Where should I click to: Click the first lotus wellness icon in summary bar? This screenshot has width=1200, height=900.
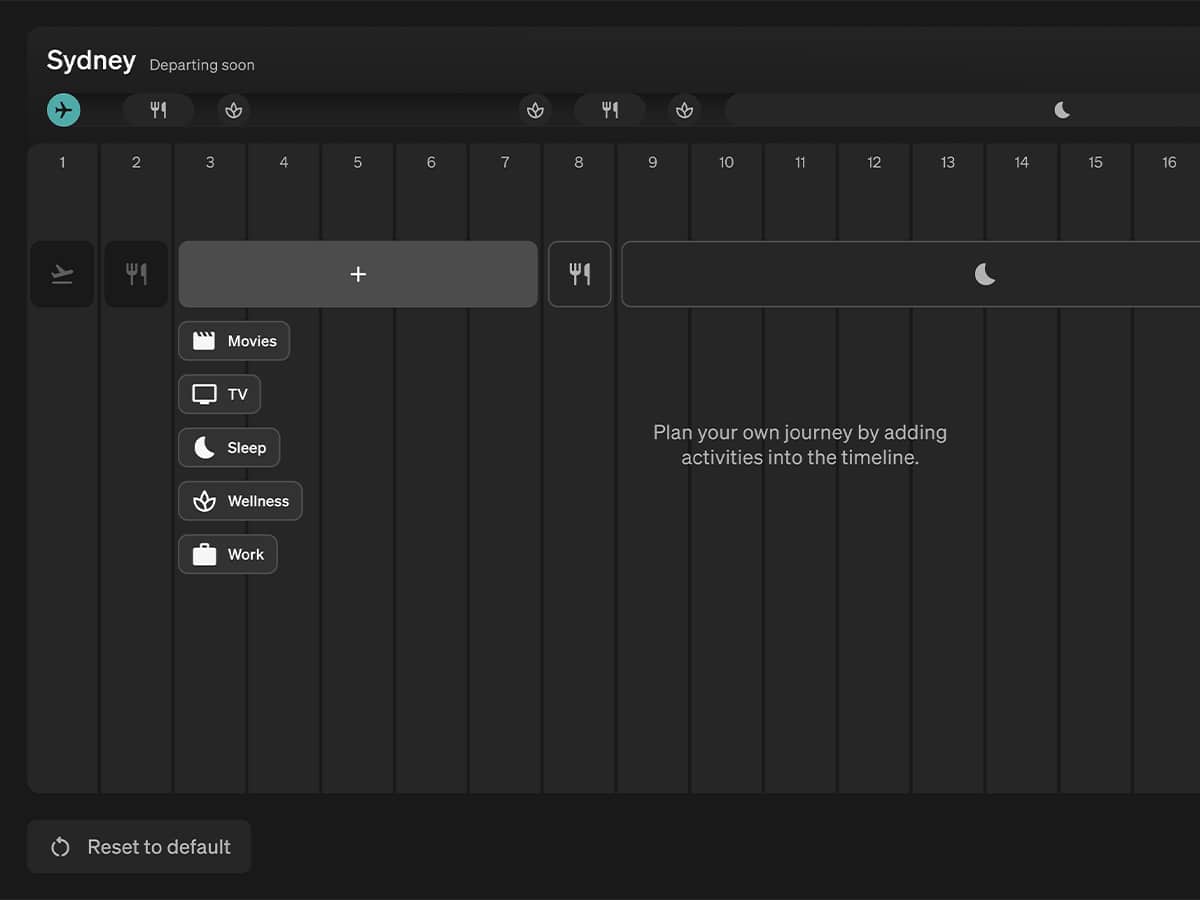pyautogui.click(x=234, y=110)
